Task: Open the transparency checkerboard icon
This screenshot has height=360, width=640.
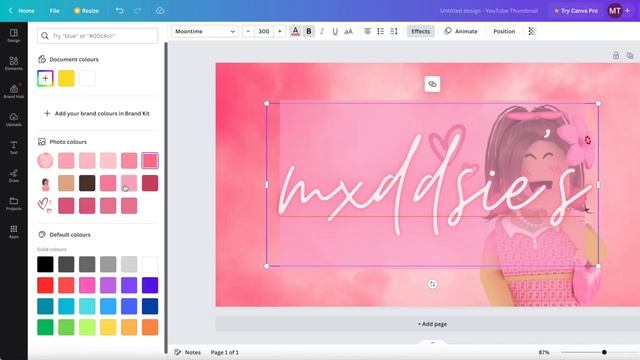Action: coord(532,31)
